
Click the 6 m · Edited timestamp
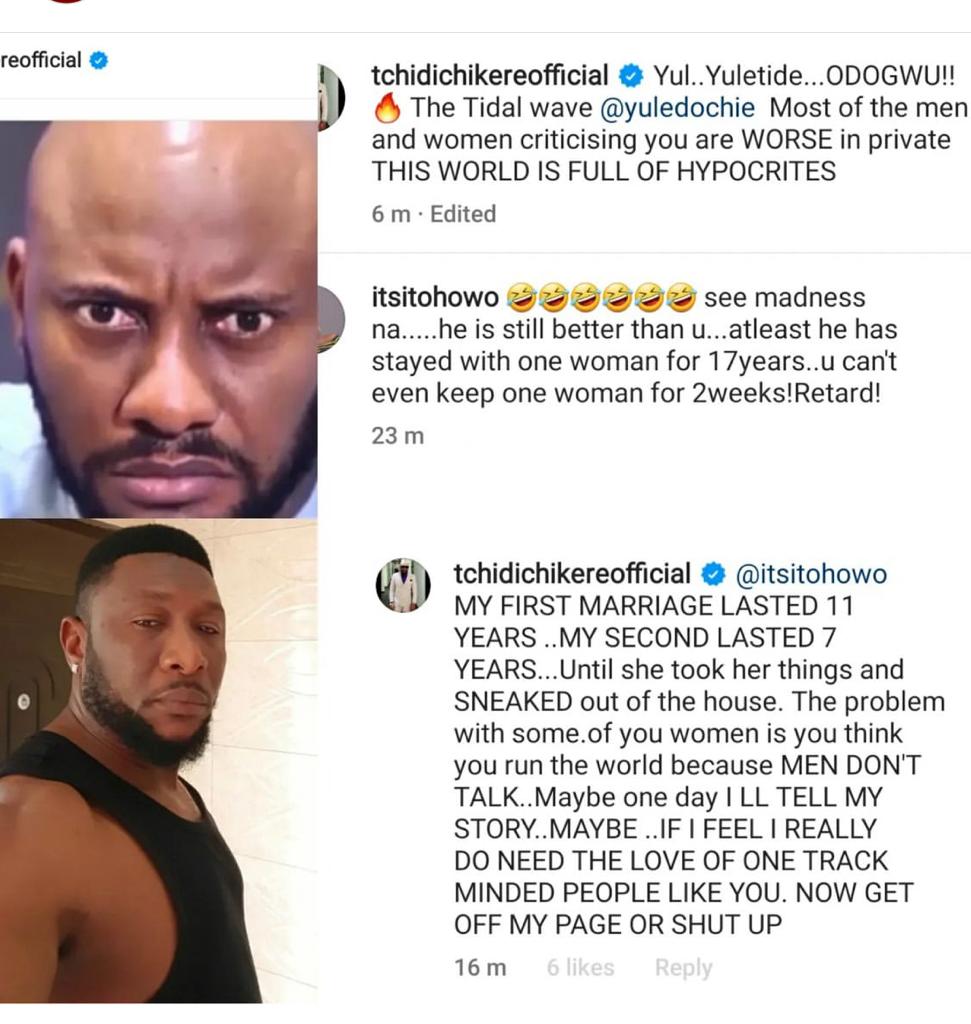434,214
